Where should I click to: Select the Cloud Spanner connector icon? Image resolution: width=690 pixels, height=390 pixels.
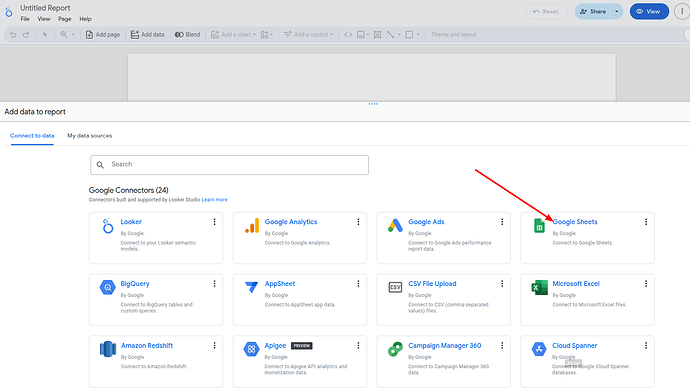click(x=539, y=350)
